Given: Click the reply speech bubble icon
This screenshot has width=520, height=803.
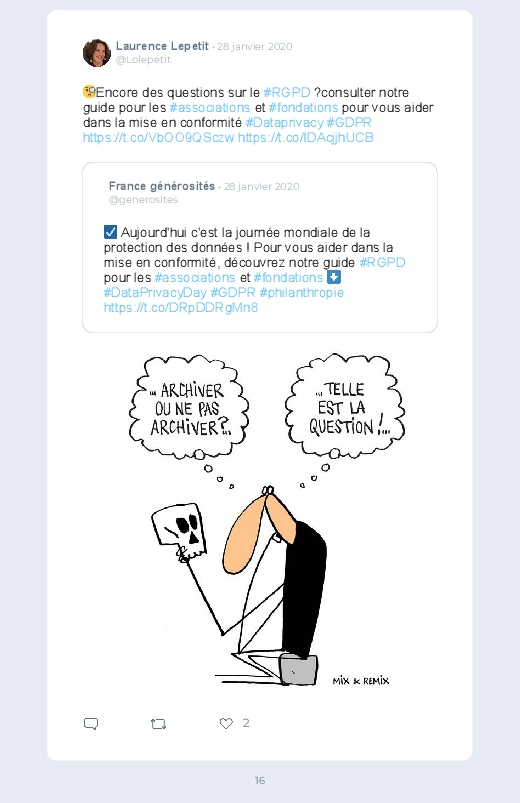Looking at the screenshot, I should click(x=91, y=724).
